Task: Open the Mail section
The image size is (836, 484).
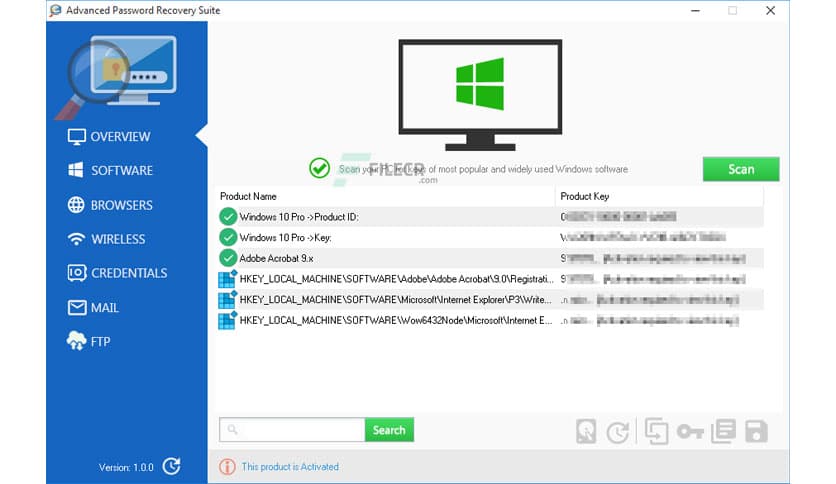Action: pyautogui.click(x=93, y=308)
